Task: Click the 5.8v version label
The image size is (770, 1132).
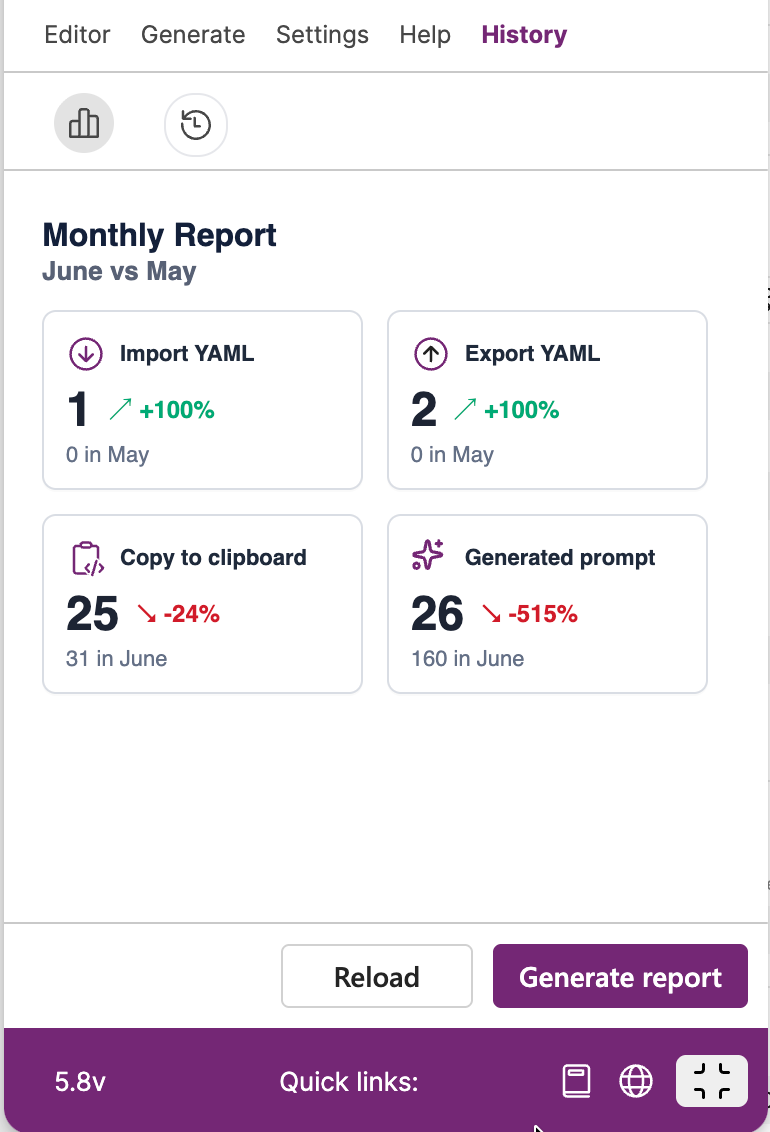Action: coord(80,1081)
